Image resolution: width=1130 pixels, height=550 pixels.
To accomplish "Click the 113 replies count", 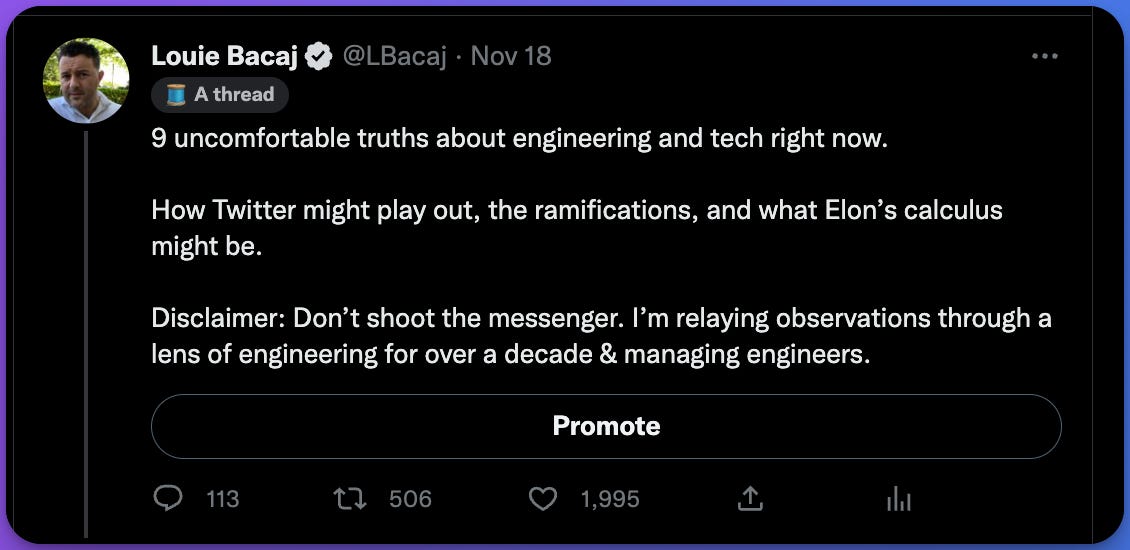I will tap(222, 499).
